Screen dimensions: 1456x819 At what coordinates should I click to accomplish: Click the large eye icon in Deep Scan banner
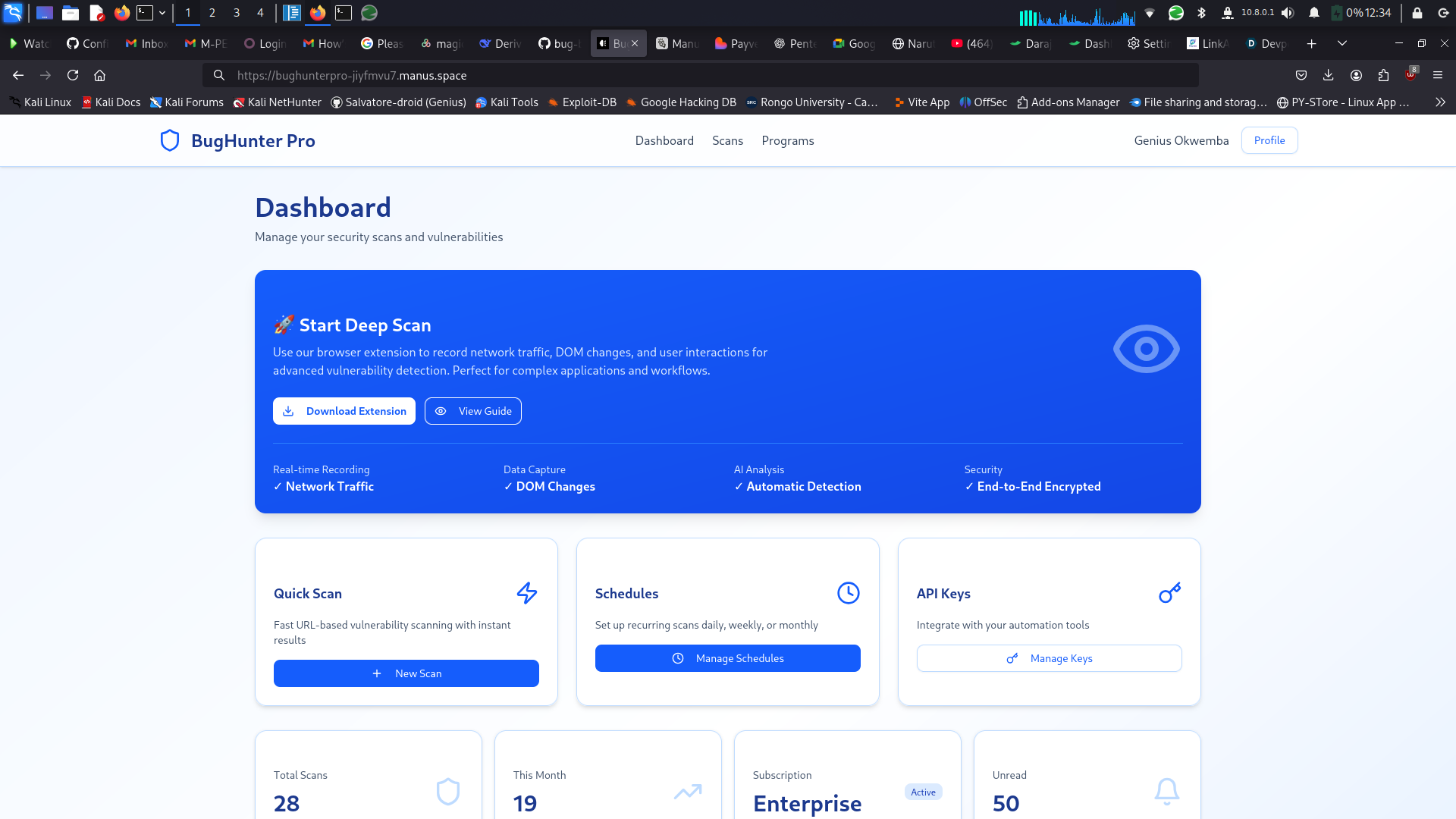(x=1146, y=349)
